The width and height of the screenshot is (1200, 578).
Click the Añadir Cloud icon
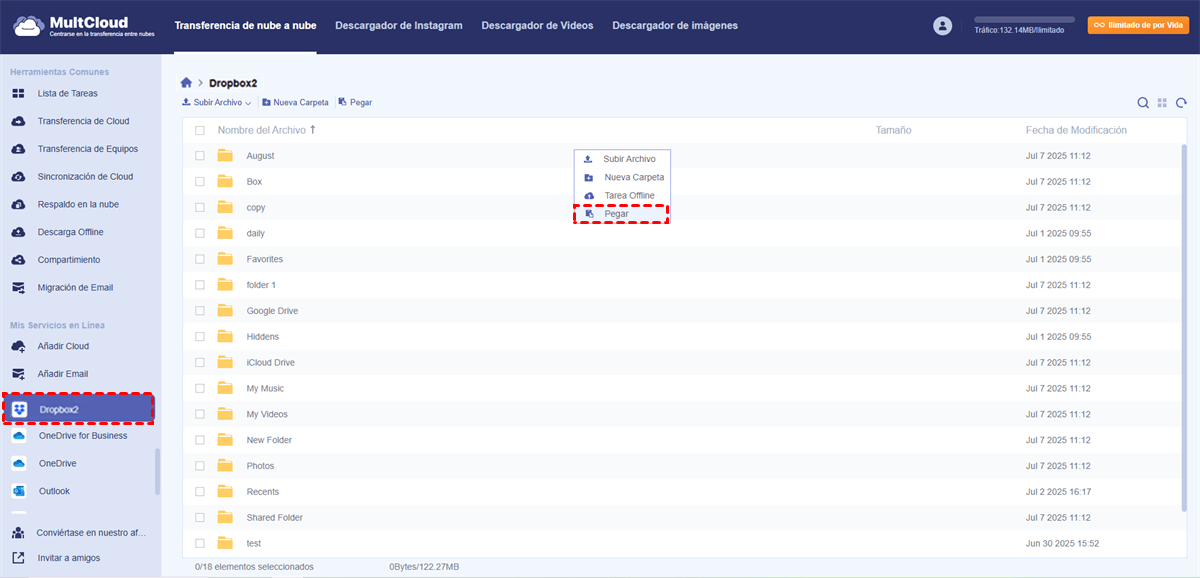[18, 346]
